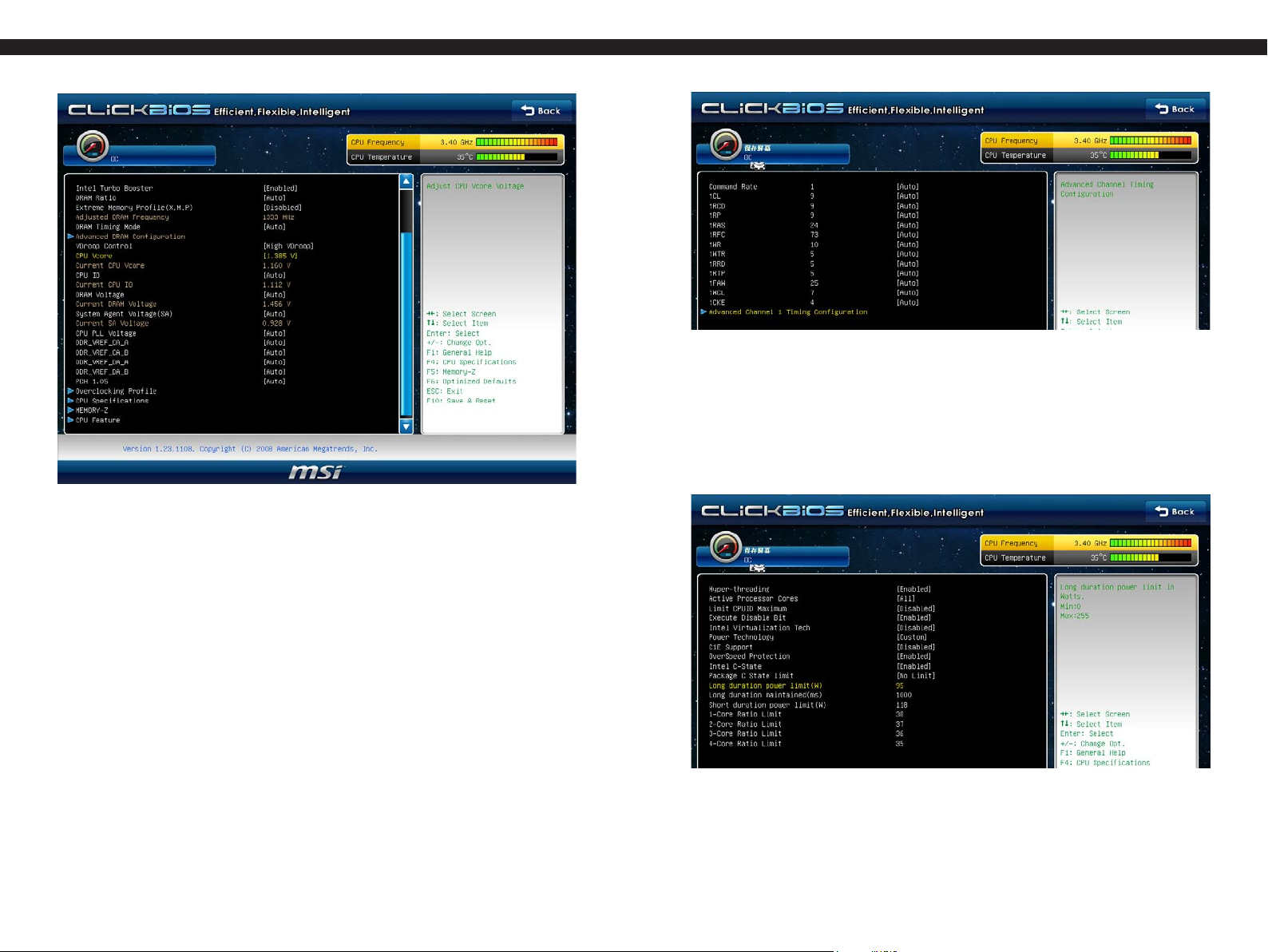Click the Current CPU Vcore 1.160 V reading
Viewport: 1268px width, 952px height.
[277, 266]
